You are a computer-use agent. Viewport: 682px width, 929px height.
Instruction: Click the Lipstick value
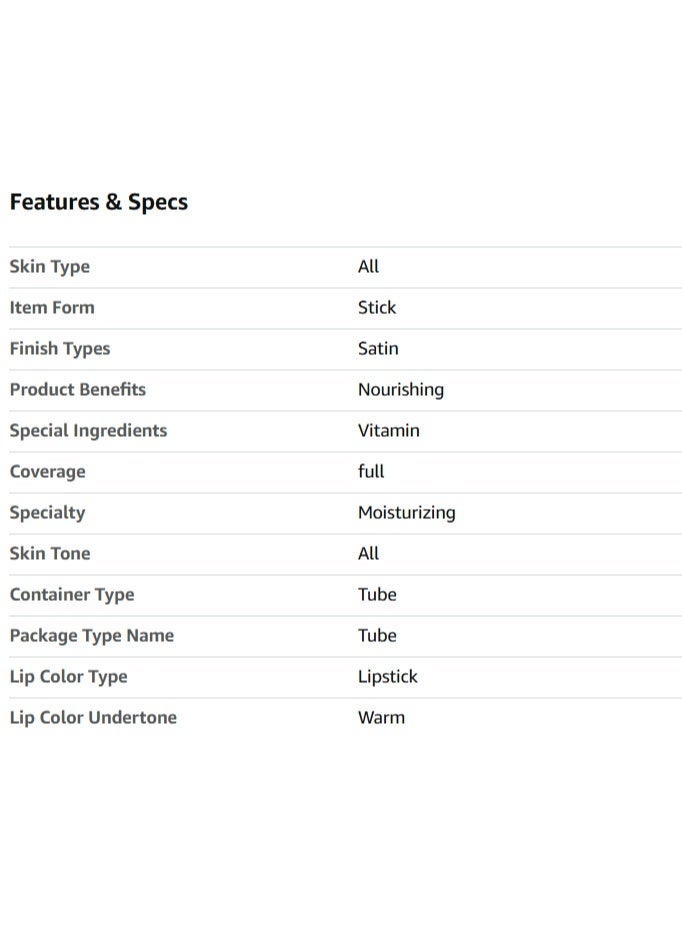point(388,677)
